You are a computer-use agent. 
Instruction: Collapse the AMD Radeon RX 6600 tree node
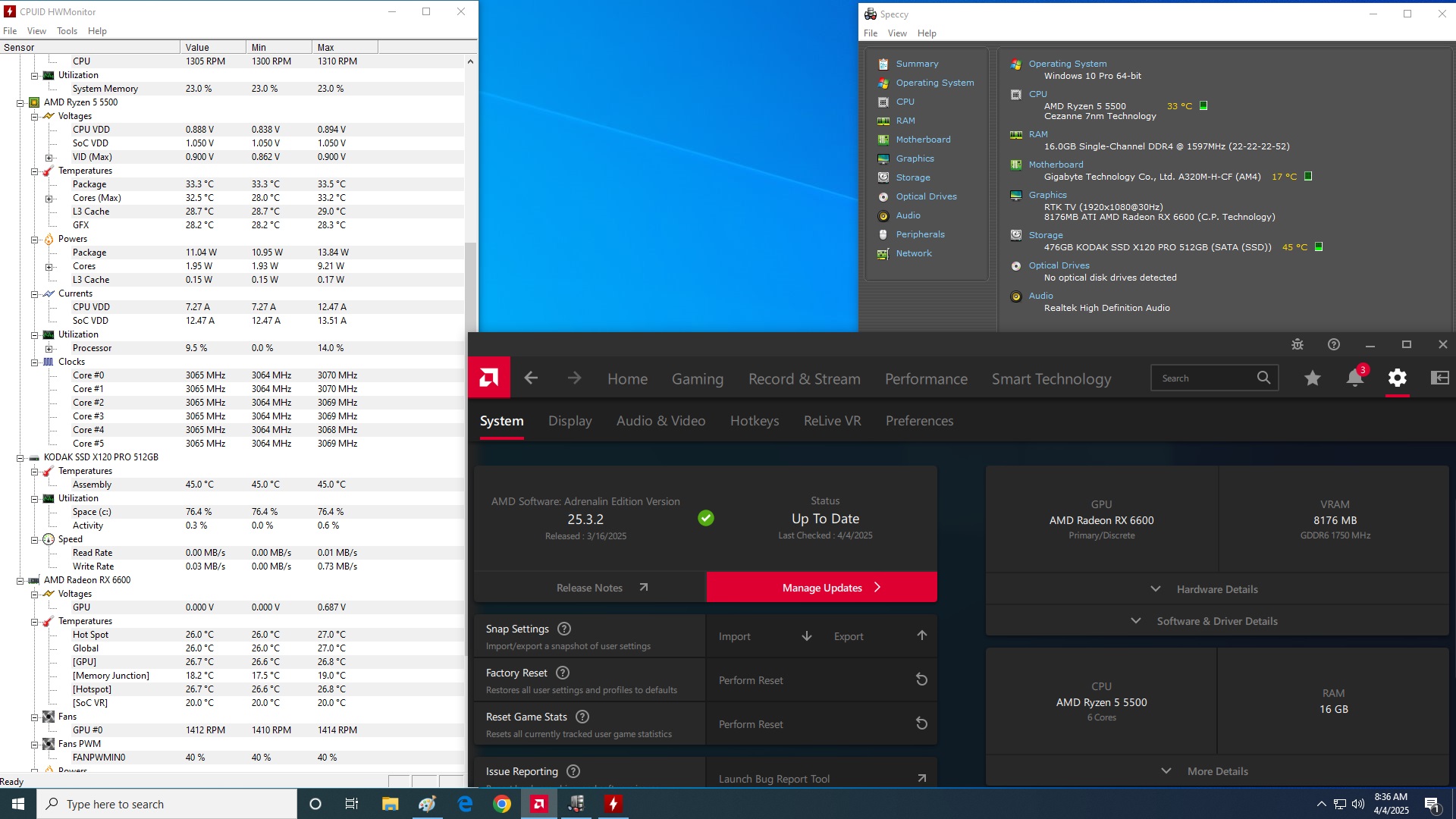coord(20,580)
